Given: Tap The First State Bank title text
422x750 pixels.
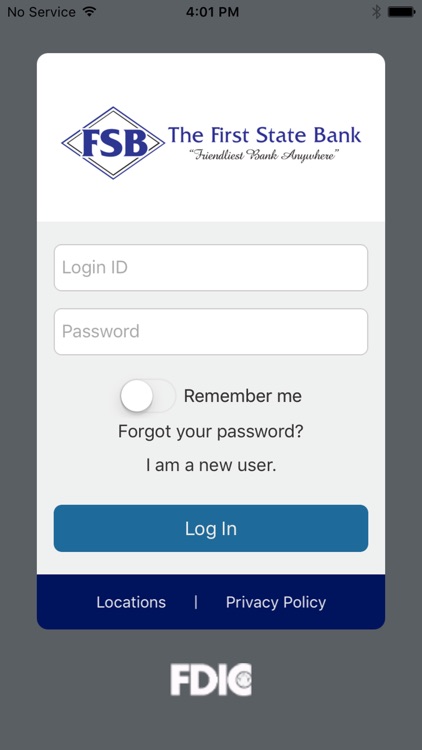Looking at the screenshot, I should coord(264,135).
